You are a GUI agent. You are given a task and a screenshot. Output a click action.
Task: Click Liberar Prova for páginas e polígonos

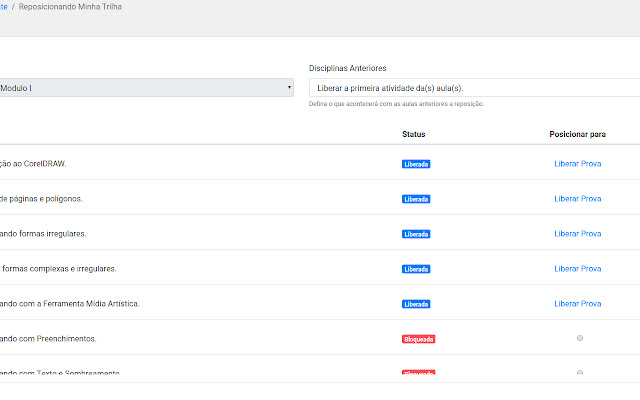[577, 198]
